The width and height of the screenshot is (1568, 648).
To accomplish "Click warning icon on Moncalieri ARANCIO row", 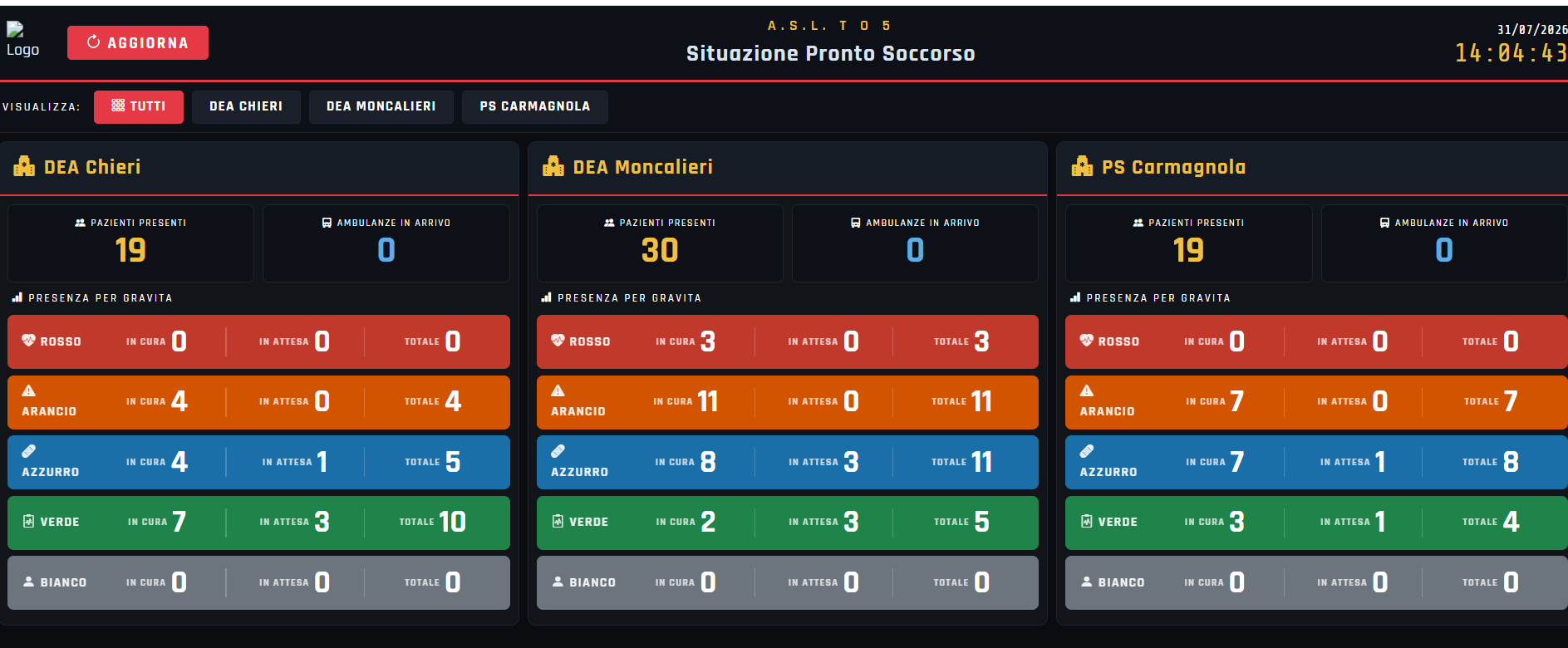I will point(558,390).
